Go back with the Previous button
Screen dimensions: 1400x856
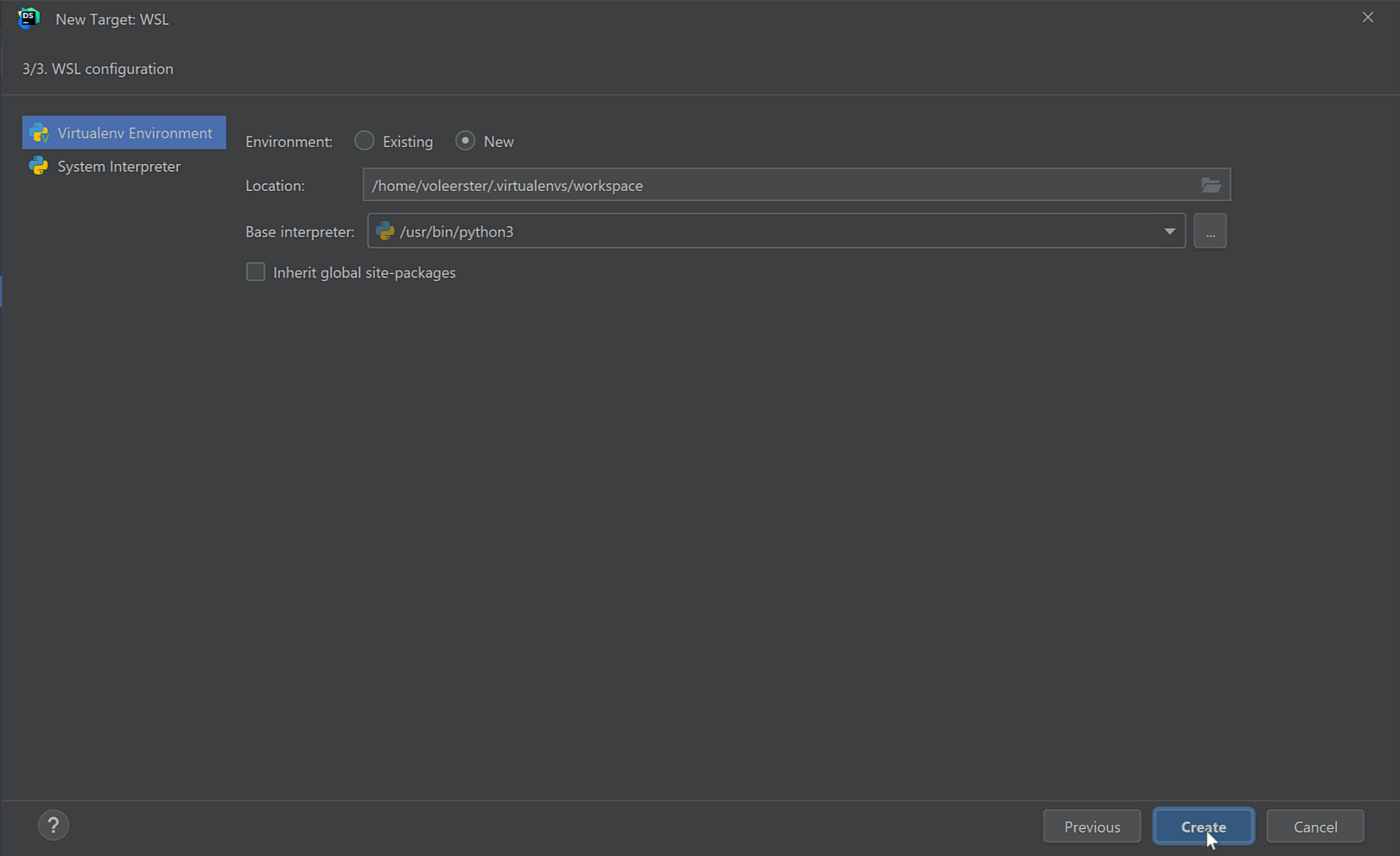(1091, 827)
